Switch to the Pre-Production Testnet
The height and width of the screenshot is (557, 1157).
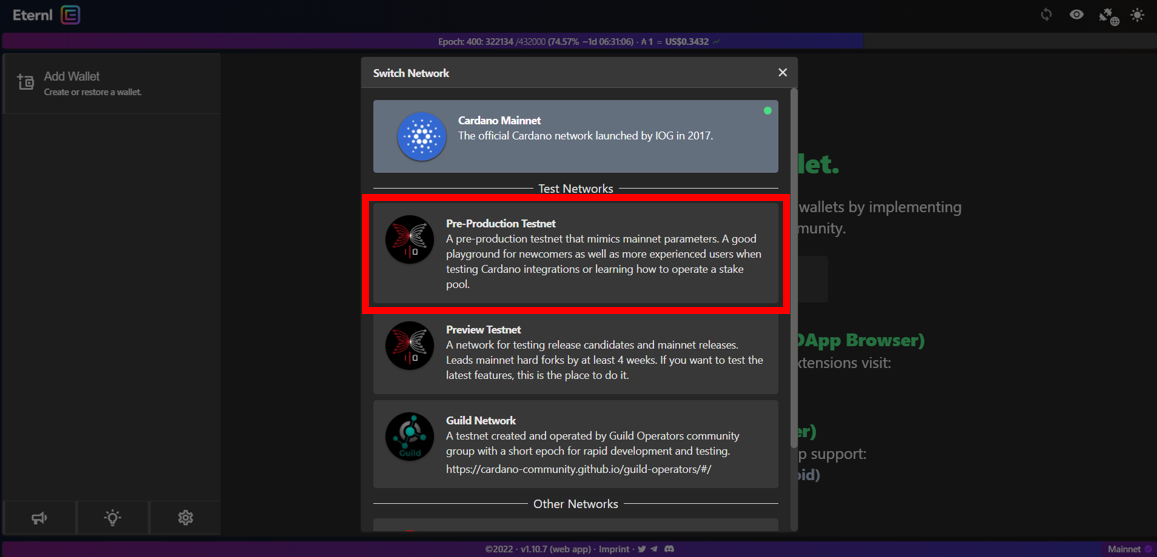click(x=575, y=254)
